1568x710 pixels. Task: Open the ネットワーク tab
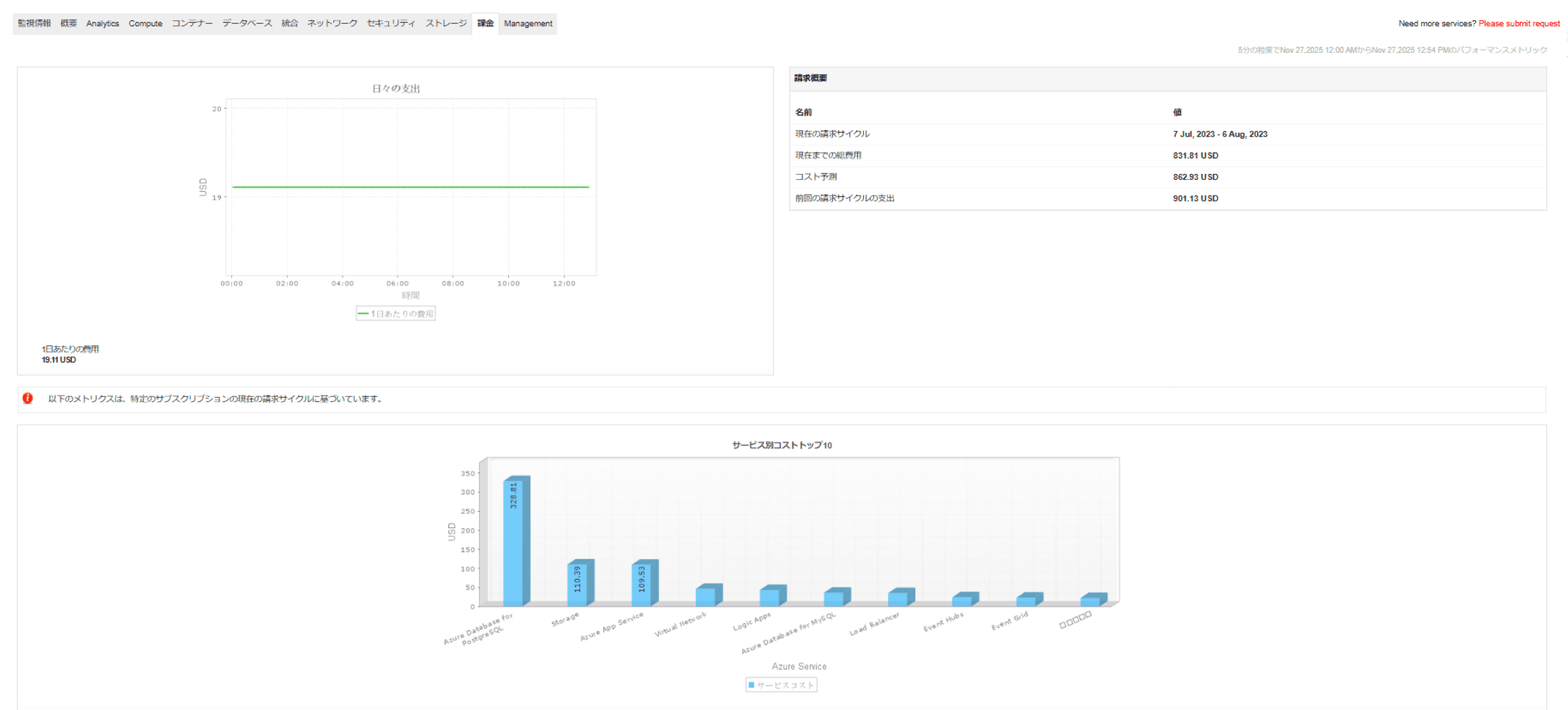[x=332, y=24]
